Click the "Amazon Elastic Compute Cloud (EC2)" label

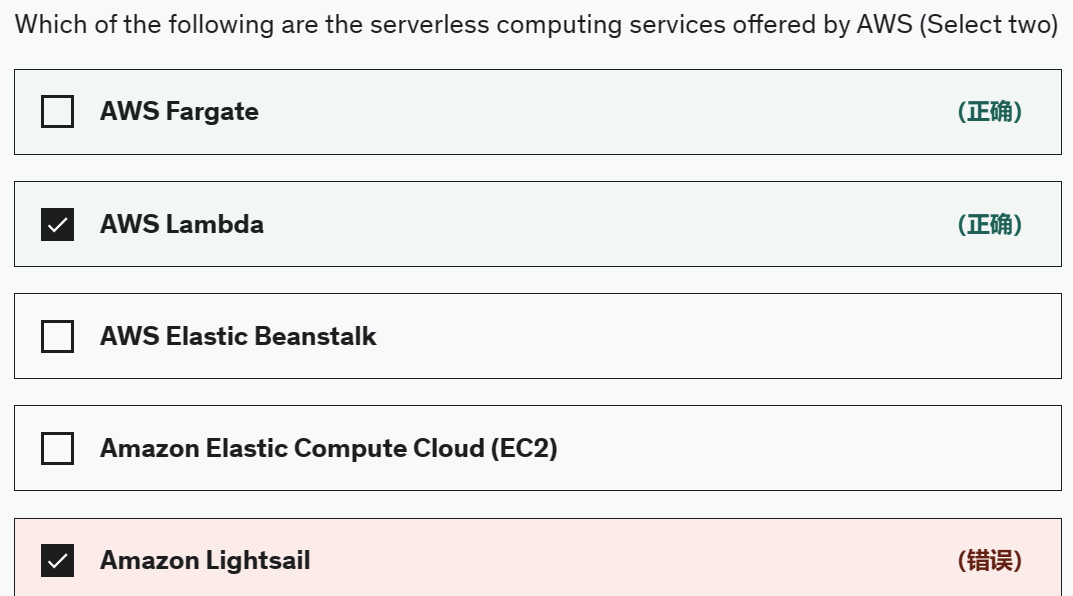[x=328, y=448]
